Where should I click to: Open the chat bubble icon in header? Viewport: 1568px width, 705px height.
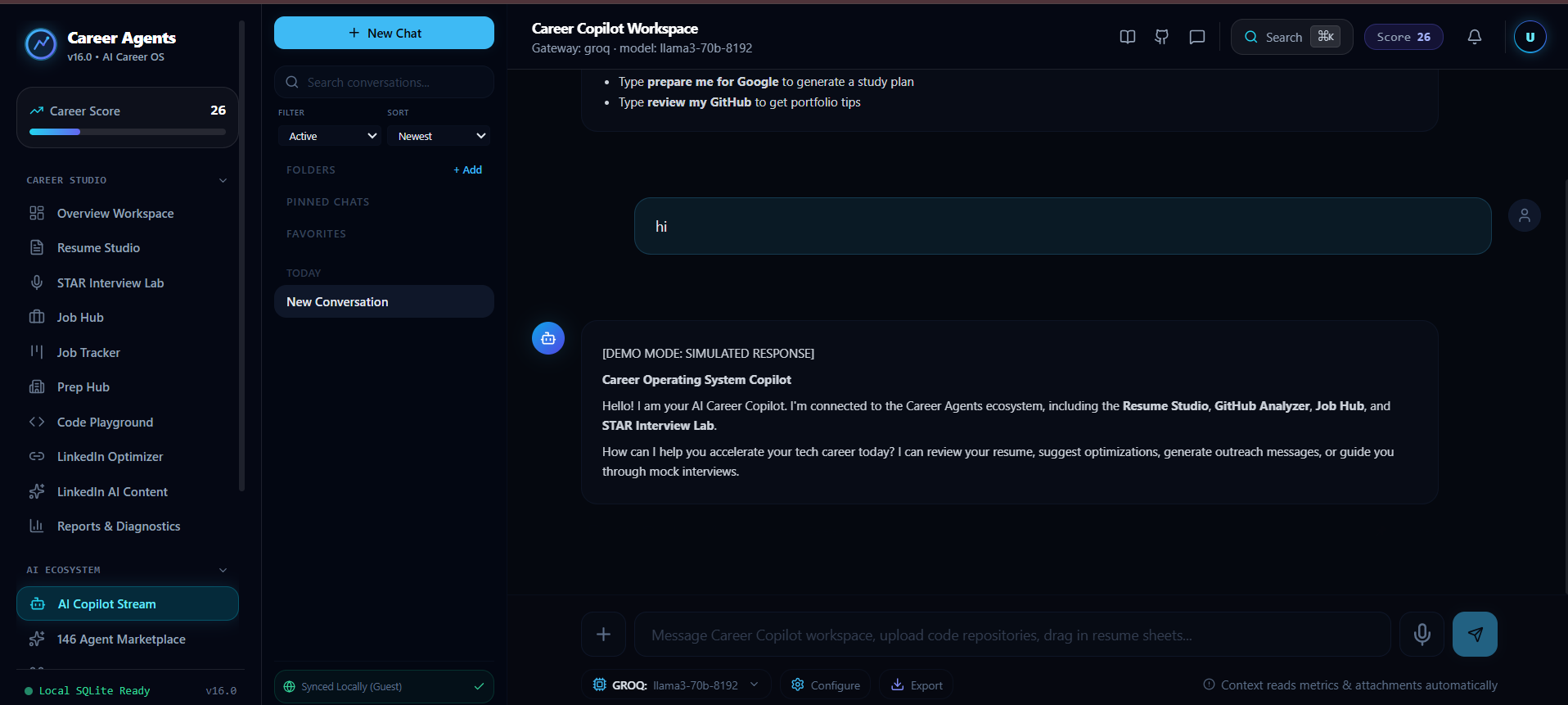(x=1196, y=37)
